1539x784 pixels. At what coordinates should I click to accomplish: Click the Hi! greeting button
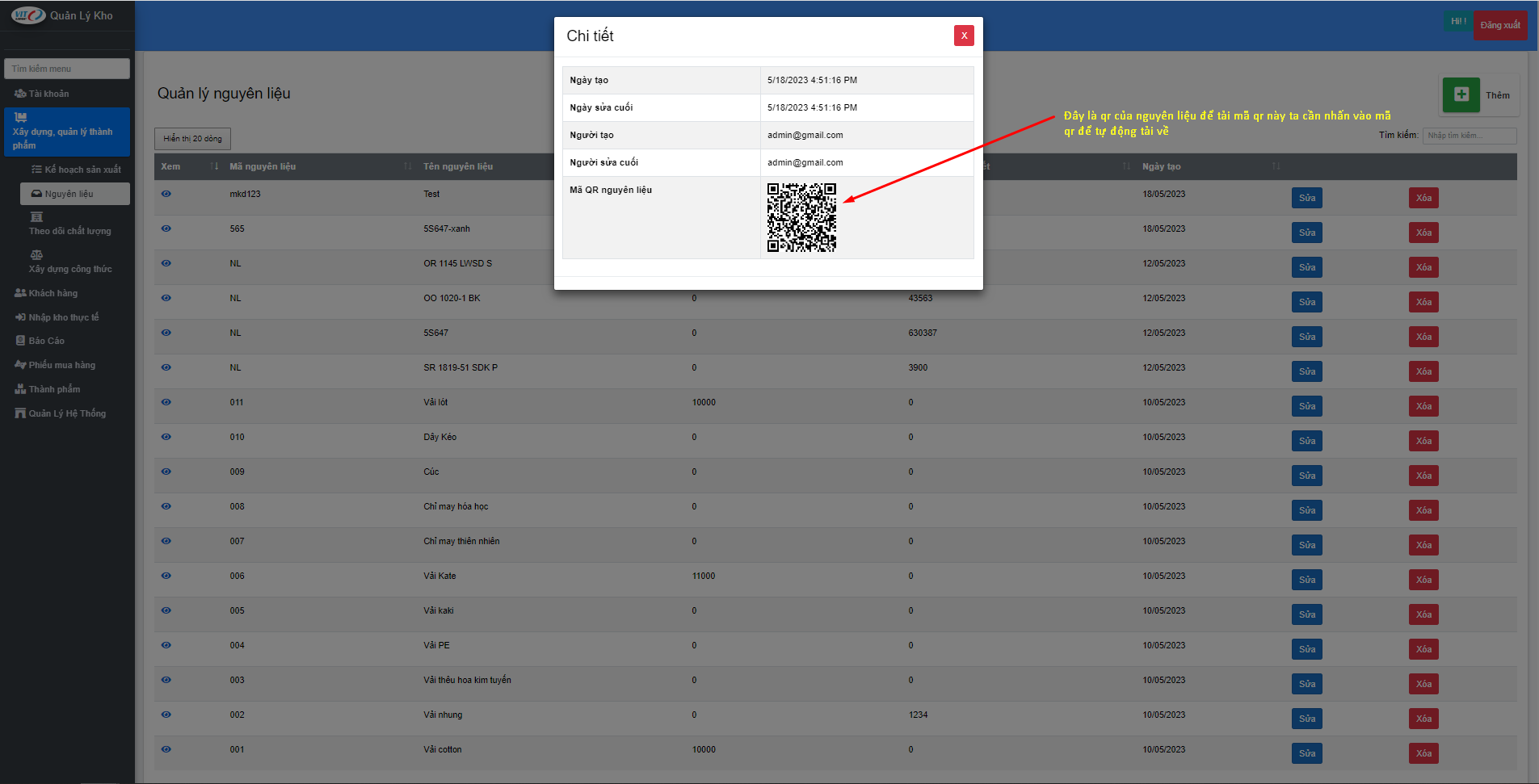(x=1458, y=22)
